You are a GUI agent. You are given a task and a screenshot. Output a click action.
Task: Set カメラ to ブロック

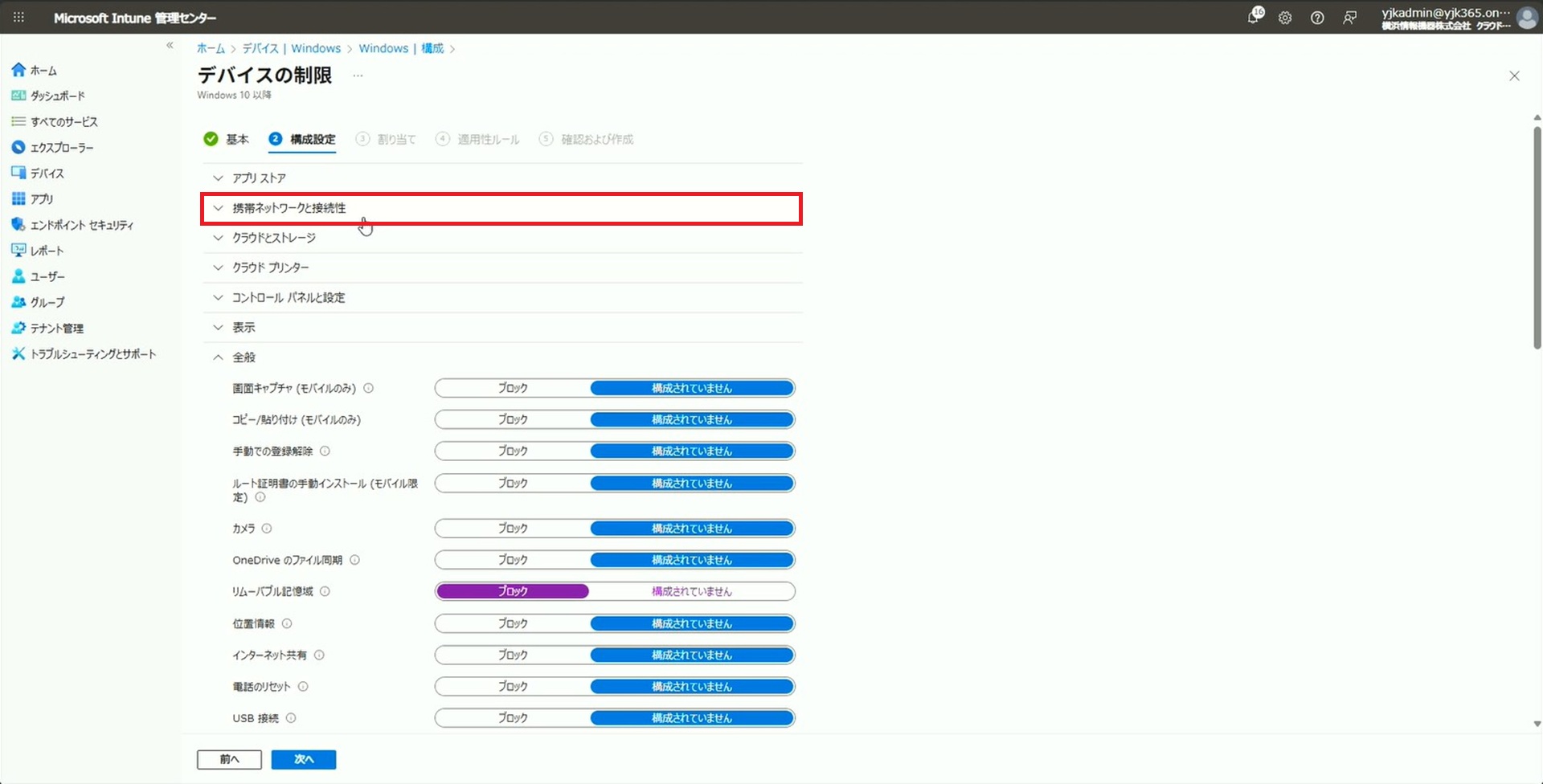[513, 529]
